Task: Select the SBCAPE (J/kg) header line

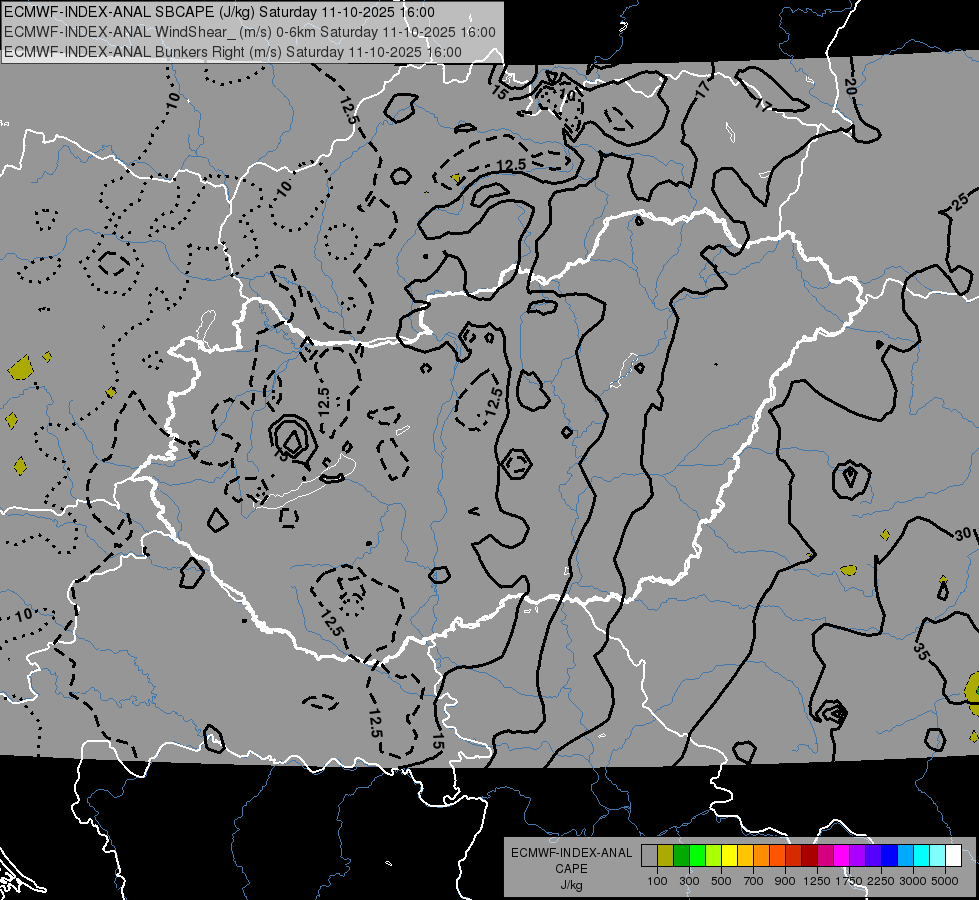Action: click(x=220, y=12)
